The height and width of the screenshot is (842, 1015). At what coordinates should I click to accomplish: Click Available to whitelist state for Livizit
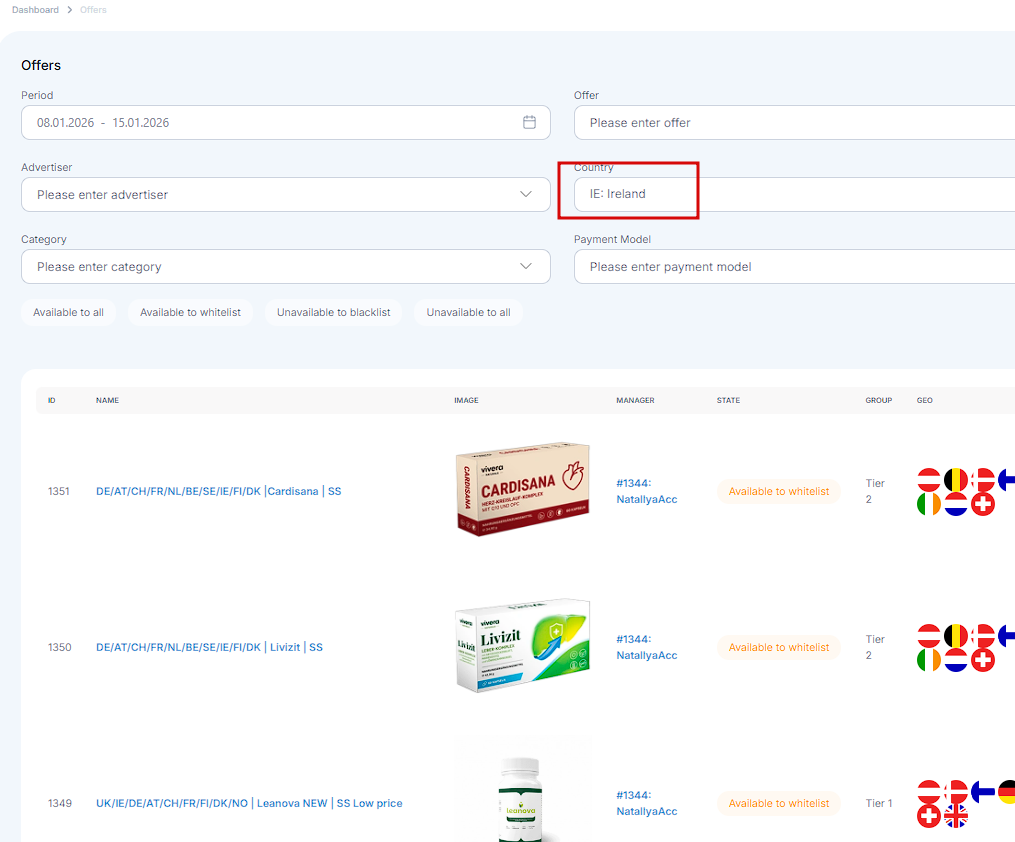coord(779,647)
